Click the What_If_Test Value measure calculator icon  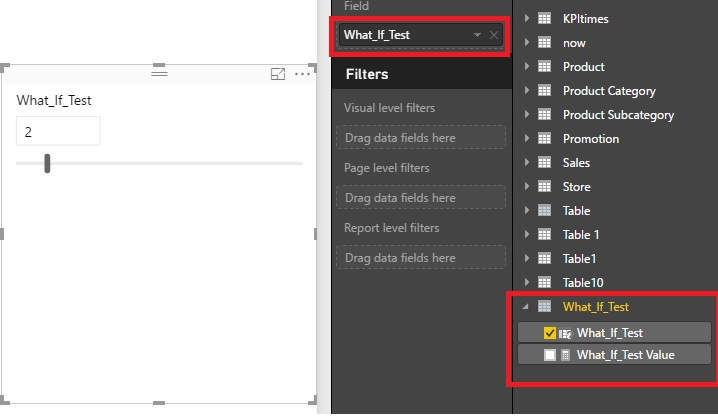566,355
